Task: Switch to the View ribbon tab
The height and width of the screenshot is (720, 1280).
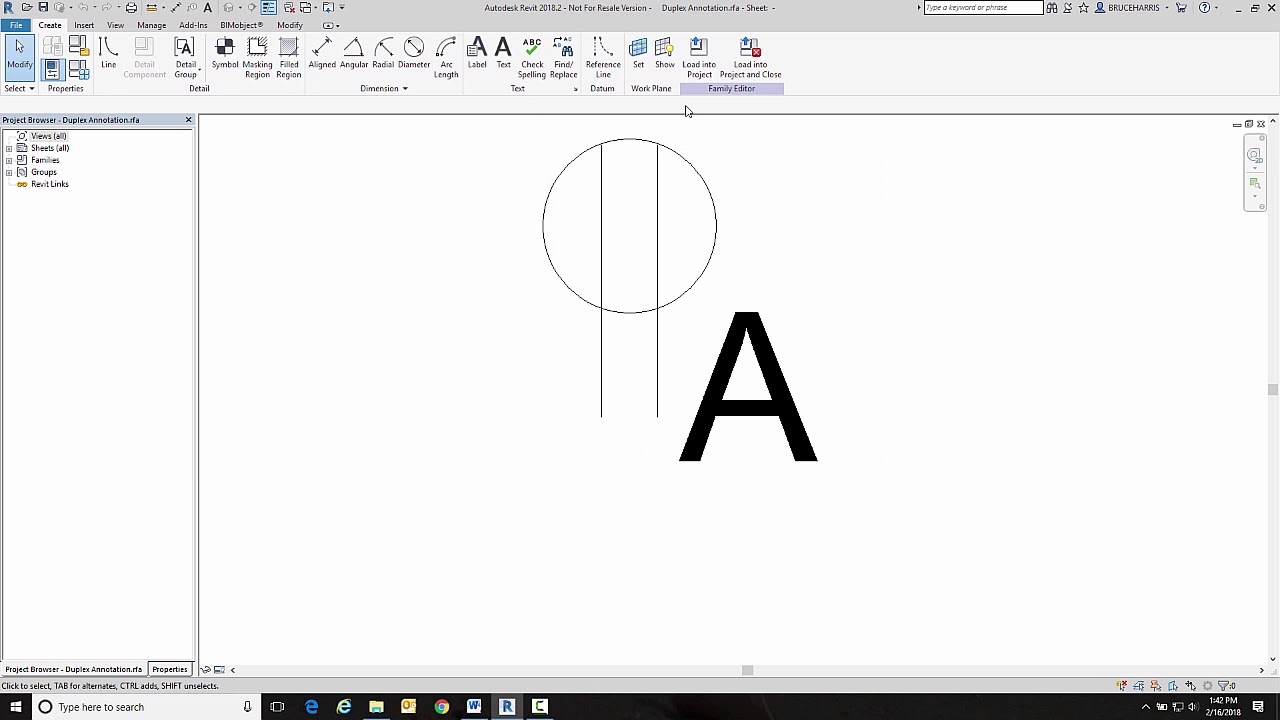Action: [116, 25]
